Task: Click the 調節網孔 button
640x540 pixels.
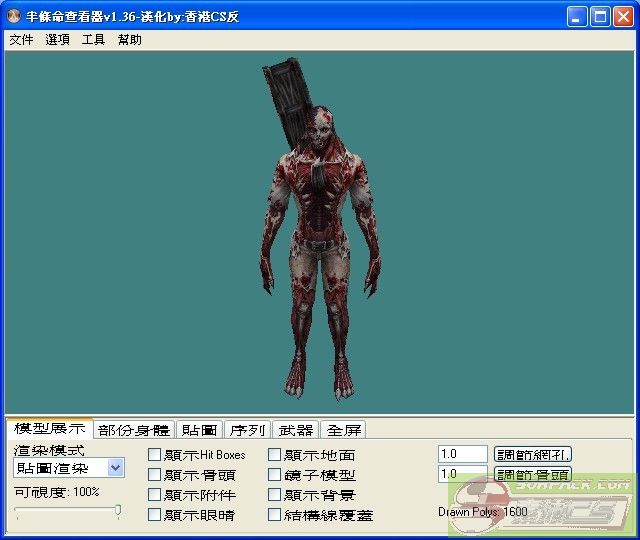Action: point(533,454)
